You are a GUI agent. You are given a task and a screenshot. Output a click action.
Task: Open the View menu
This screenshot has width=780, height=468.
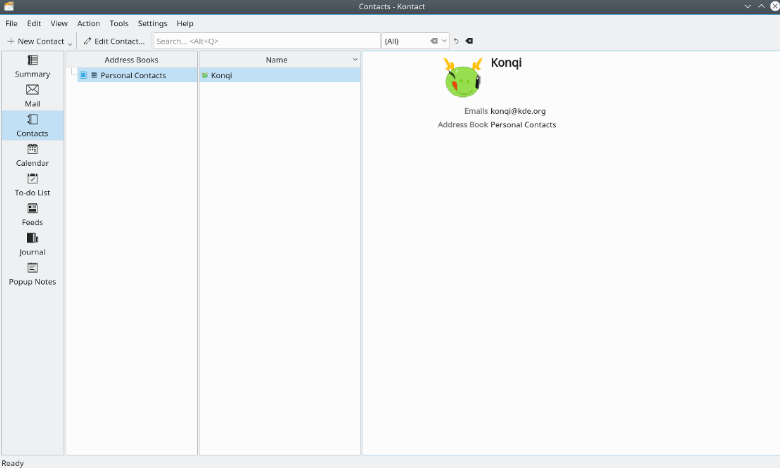59,23
